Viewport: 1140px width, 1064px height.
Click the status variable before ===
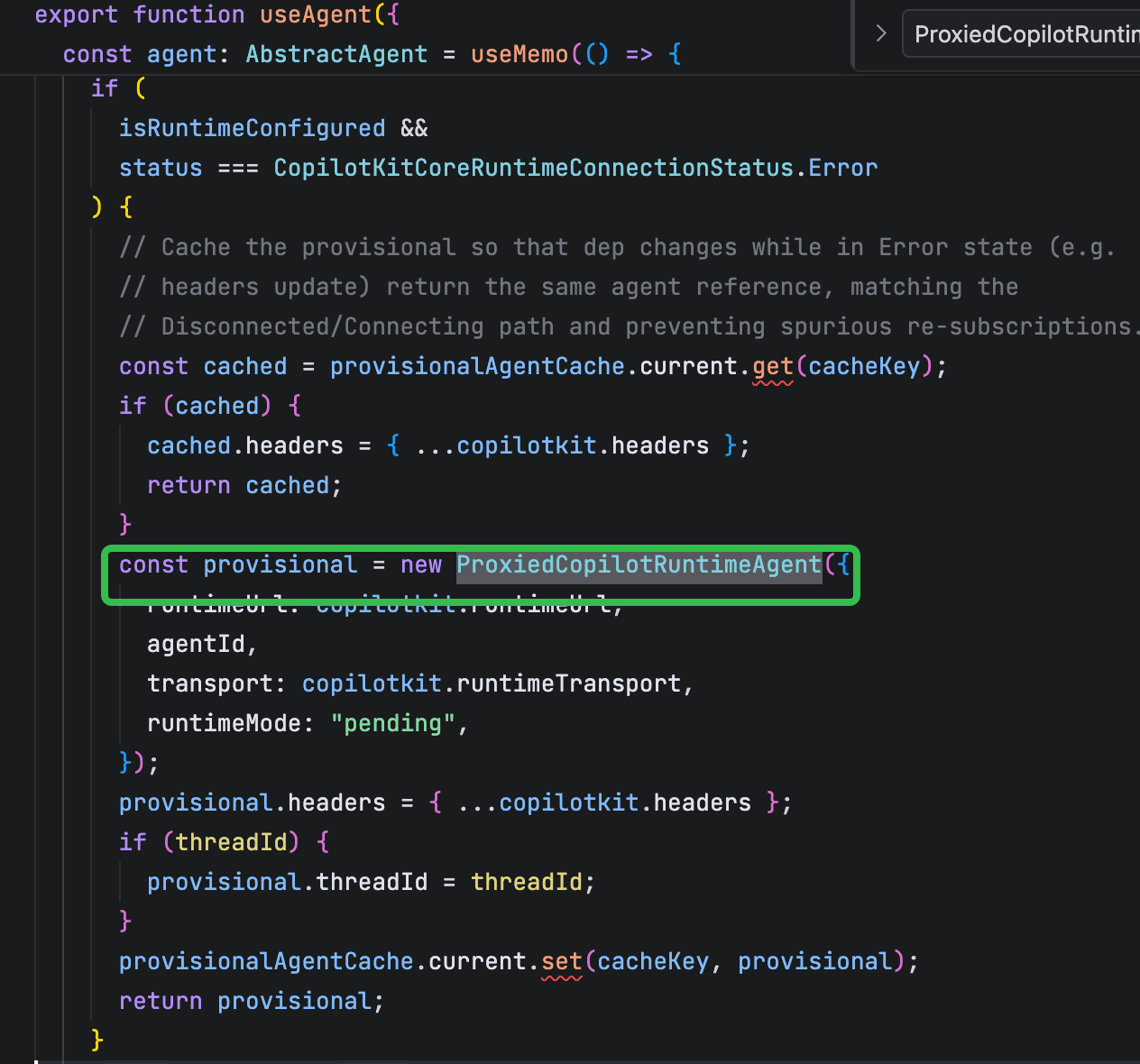[x=161, y=168]
